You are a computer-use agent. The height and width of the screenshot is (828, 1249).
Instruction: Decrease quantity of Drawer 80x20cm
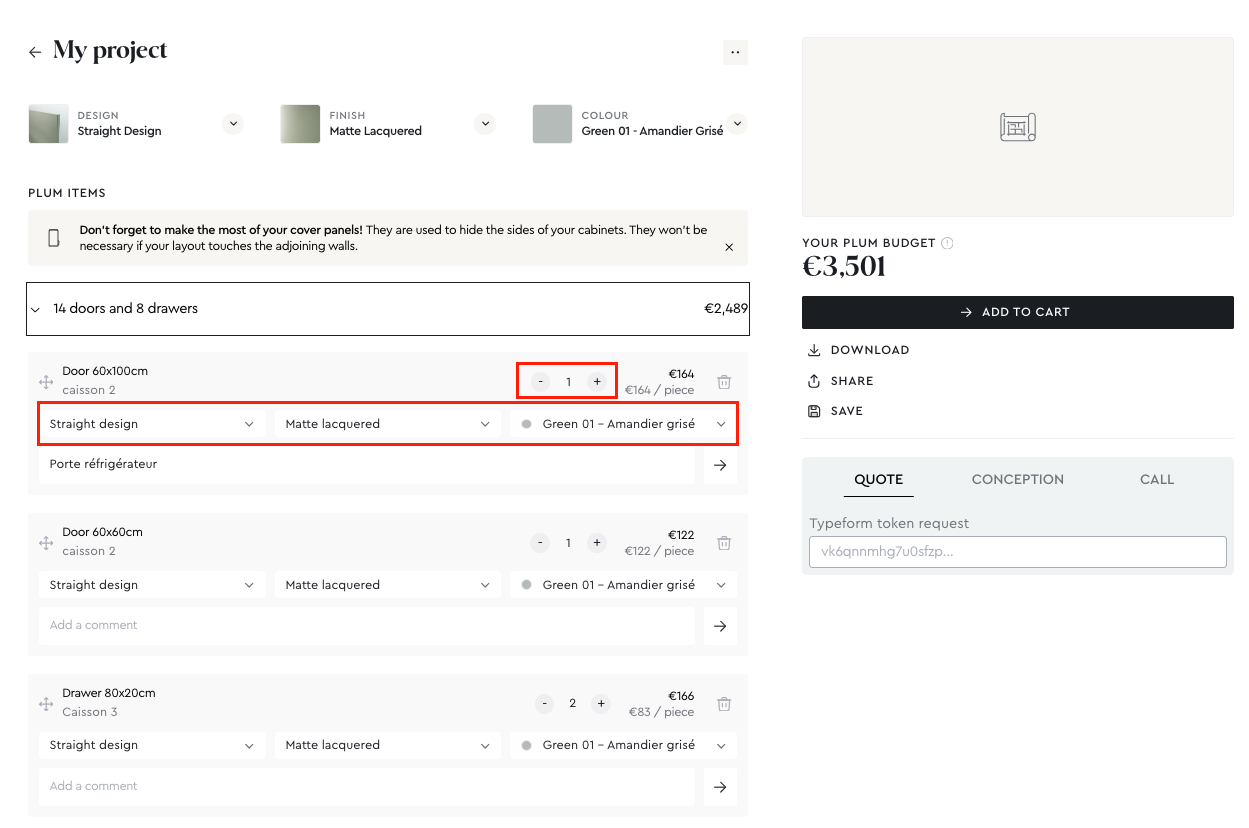(544, 704)
